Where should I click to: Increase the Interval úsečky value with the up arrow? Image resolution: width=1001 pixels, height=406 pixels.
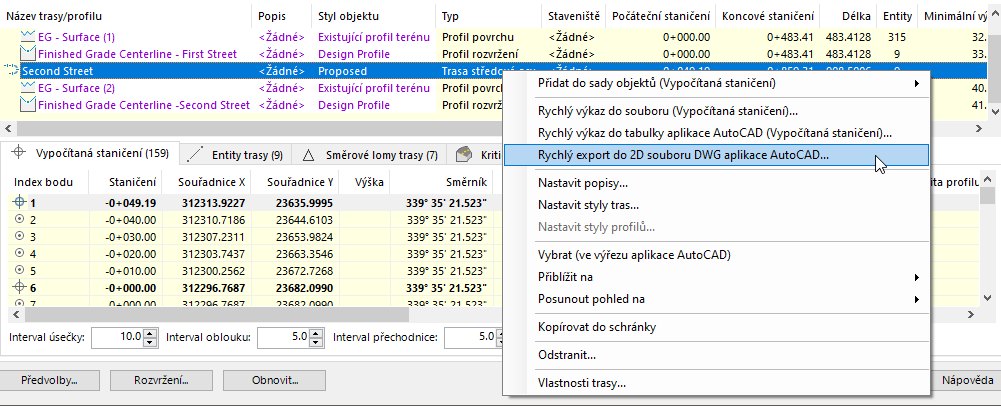coord(150,332)
